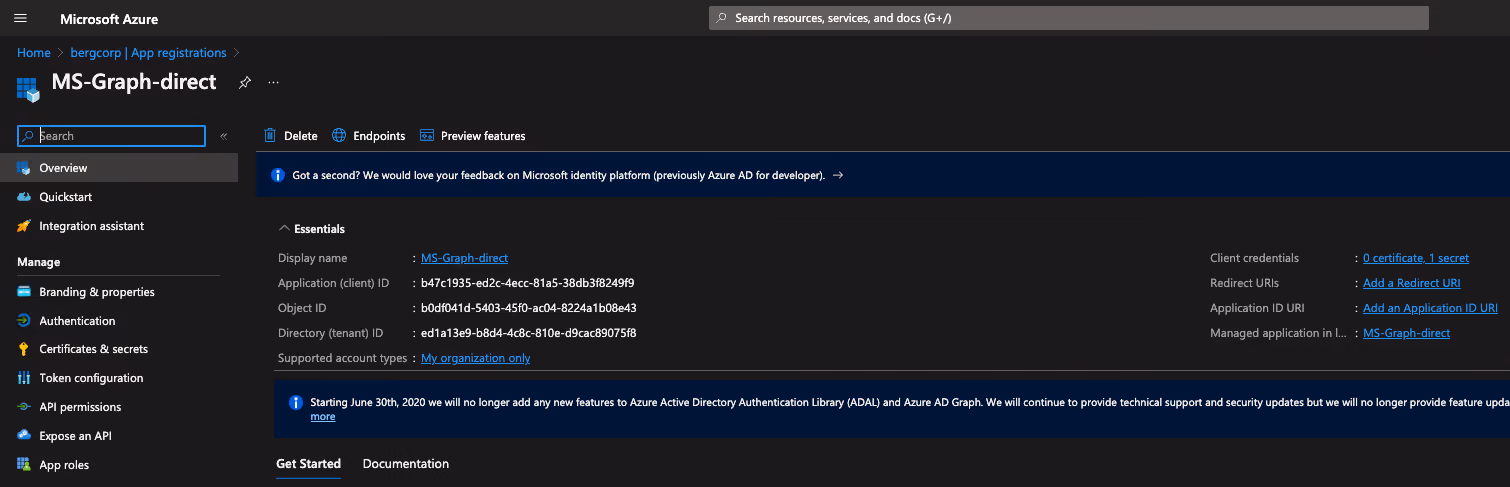Image resolution: width=1510 pixels, height=487 pixels.
Task: Open Preview features
Action: (x=472, y=136)
